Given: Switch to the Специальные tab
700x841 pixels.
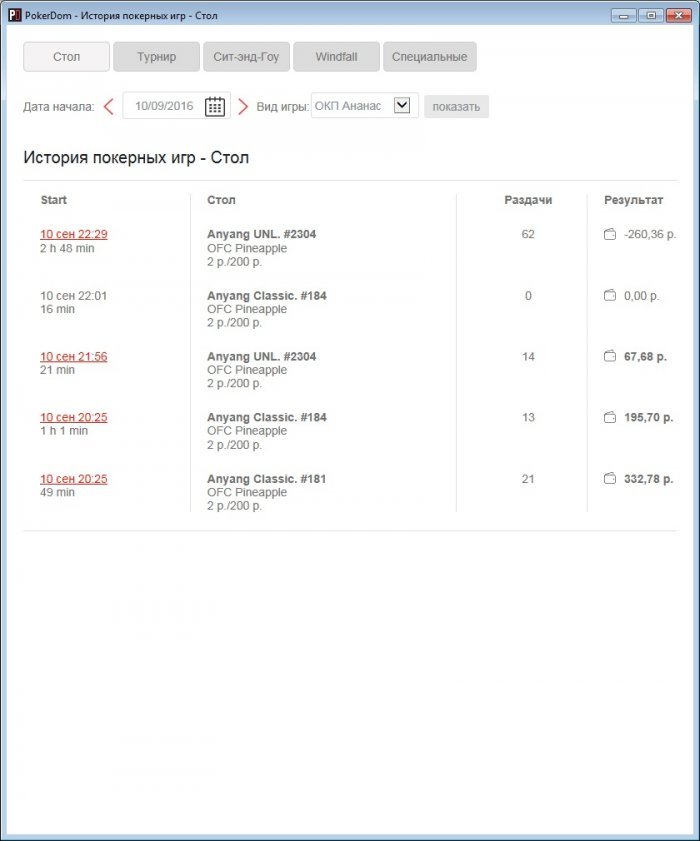Looking at the screenshot, I should point(430,56).
